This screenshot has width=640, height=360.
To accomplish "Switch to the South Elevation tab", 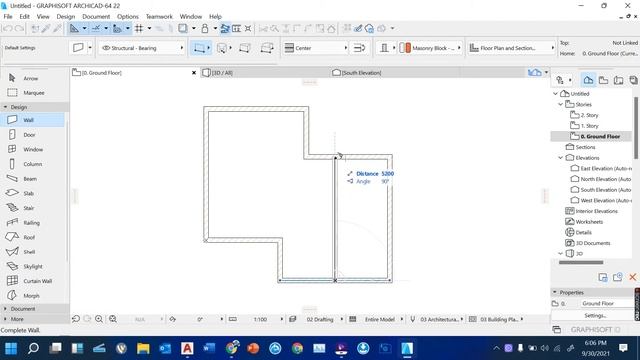I will click(x=395, y=73).
